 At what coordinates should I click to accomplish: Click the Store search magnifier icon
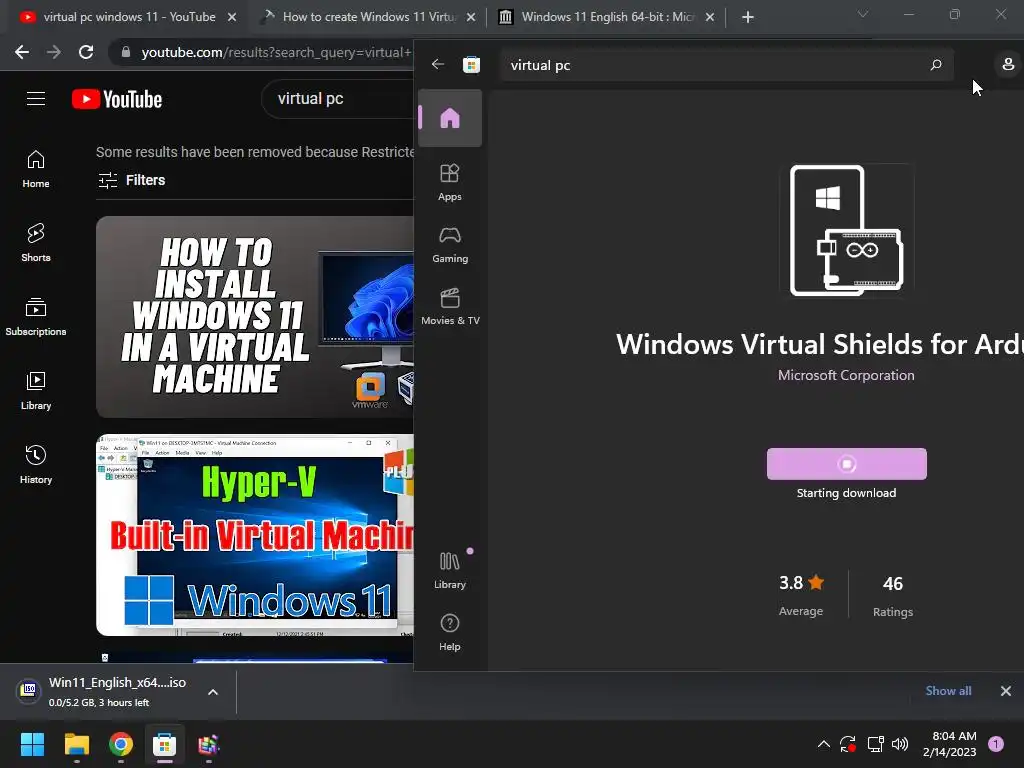[x=936, y=65]
